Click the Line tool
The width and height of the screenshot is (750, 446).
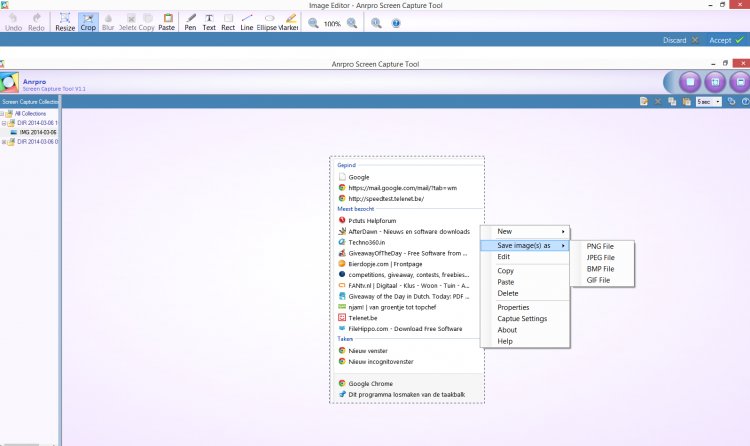pos(247,22)
